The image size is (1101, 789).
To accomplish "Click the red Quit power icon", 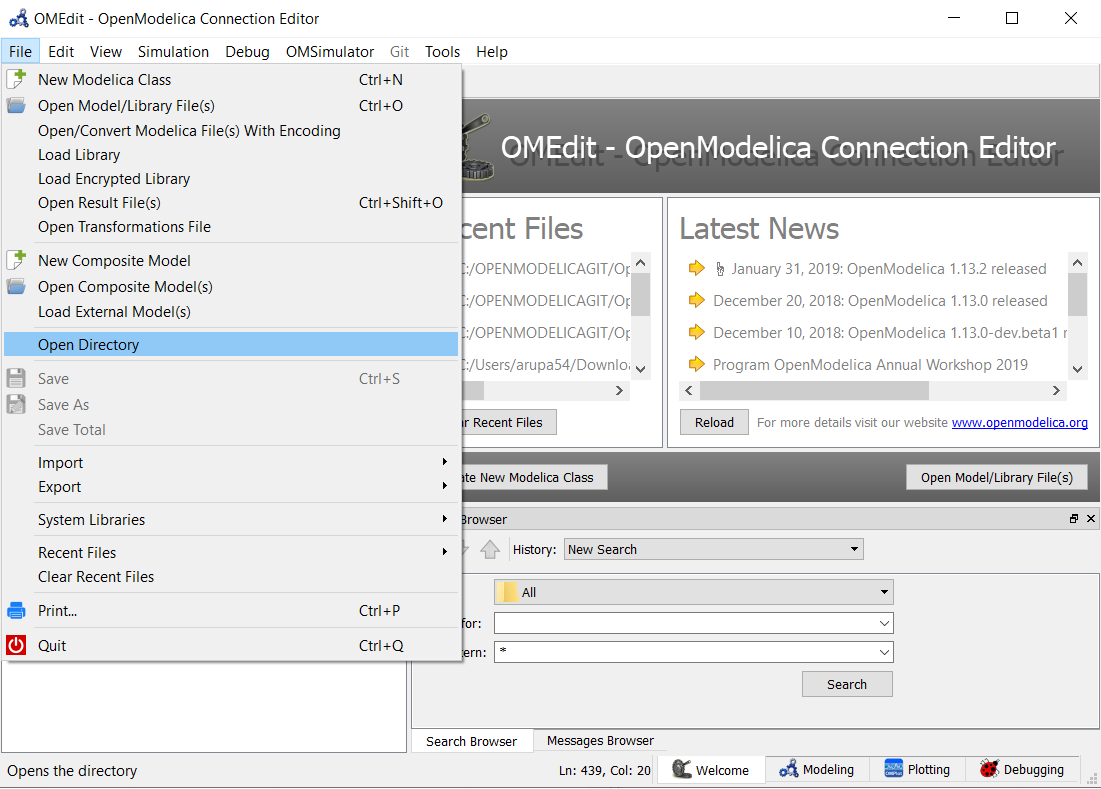I will (x=16, y=645).
